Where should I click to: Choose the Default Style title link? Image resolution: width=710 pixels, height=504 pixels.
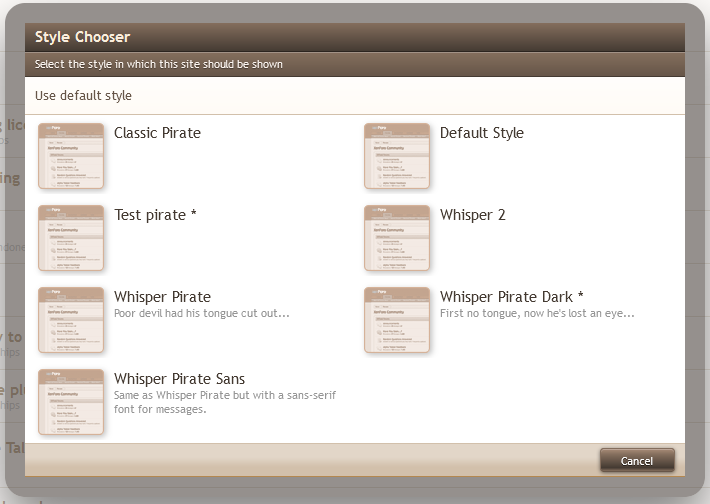click(x=482, y=133)
